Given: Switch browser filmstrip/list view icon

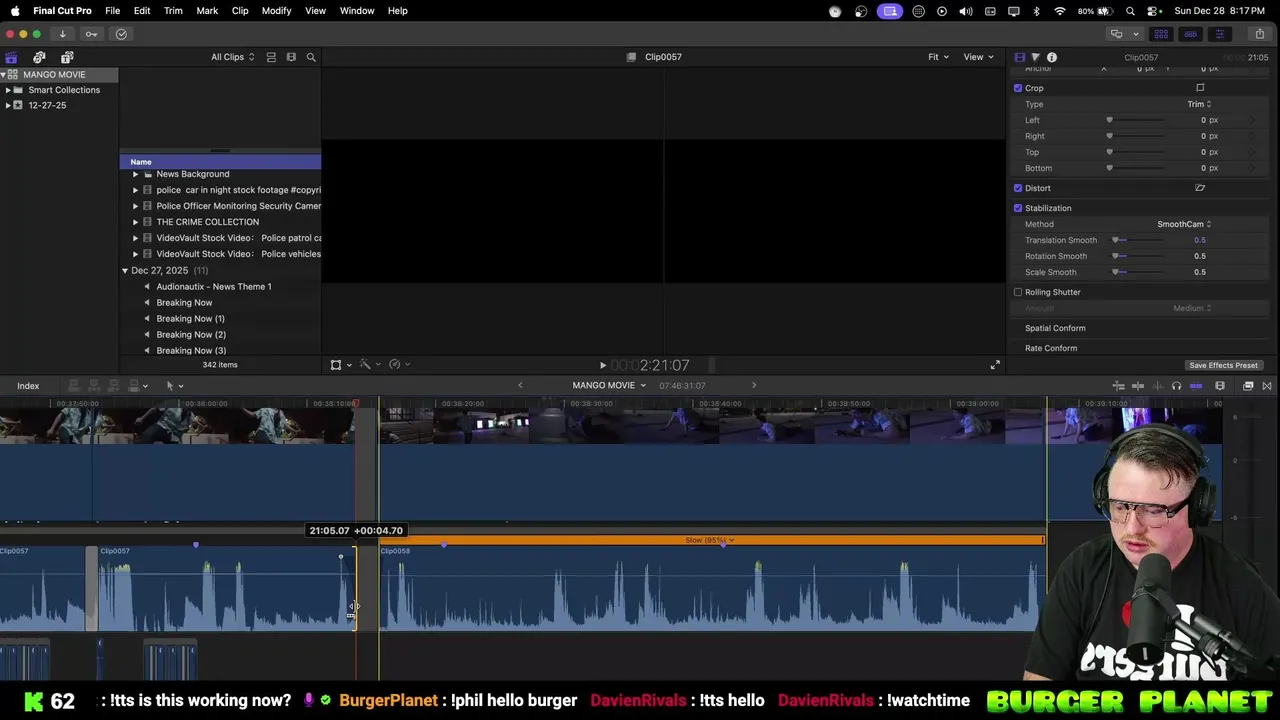Looking at the screenshot, I should click(291, 57).
